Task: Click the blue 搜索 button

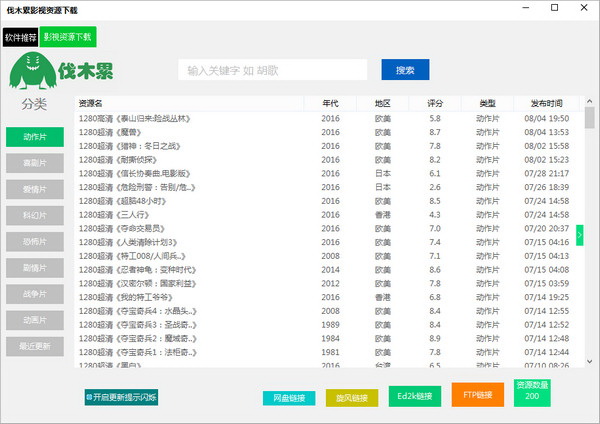Action: 405,70
